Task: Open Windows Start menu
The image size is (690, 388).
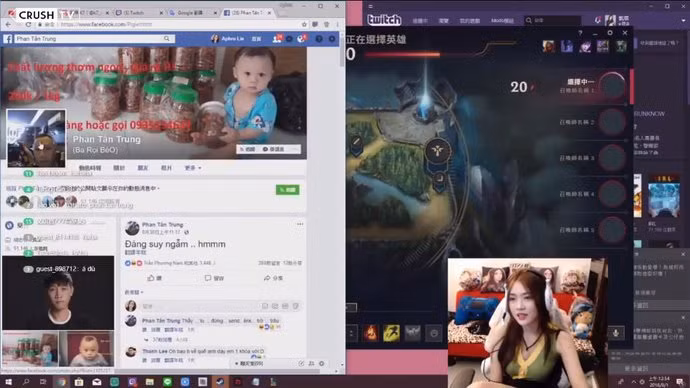Action: pyautogui.click(x=8, y=382)
